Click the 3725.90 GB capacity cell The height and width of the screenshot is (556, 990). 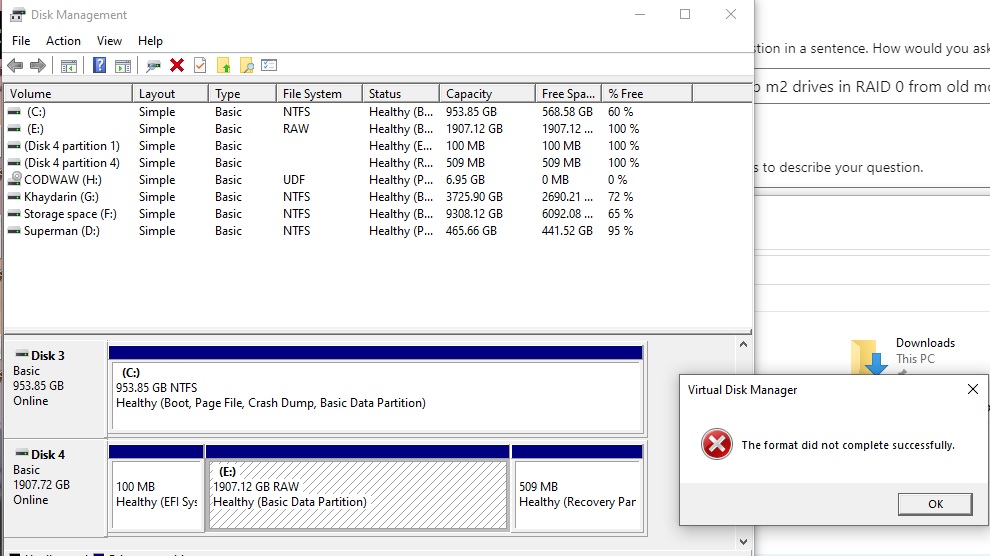pyautogui.click(x=474, y=197)
